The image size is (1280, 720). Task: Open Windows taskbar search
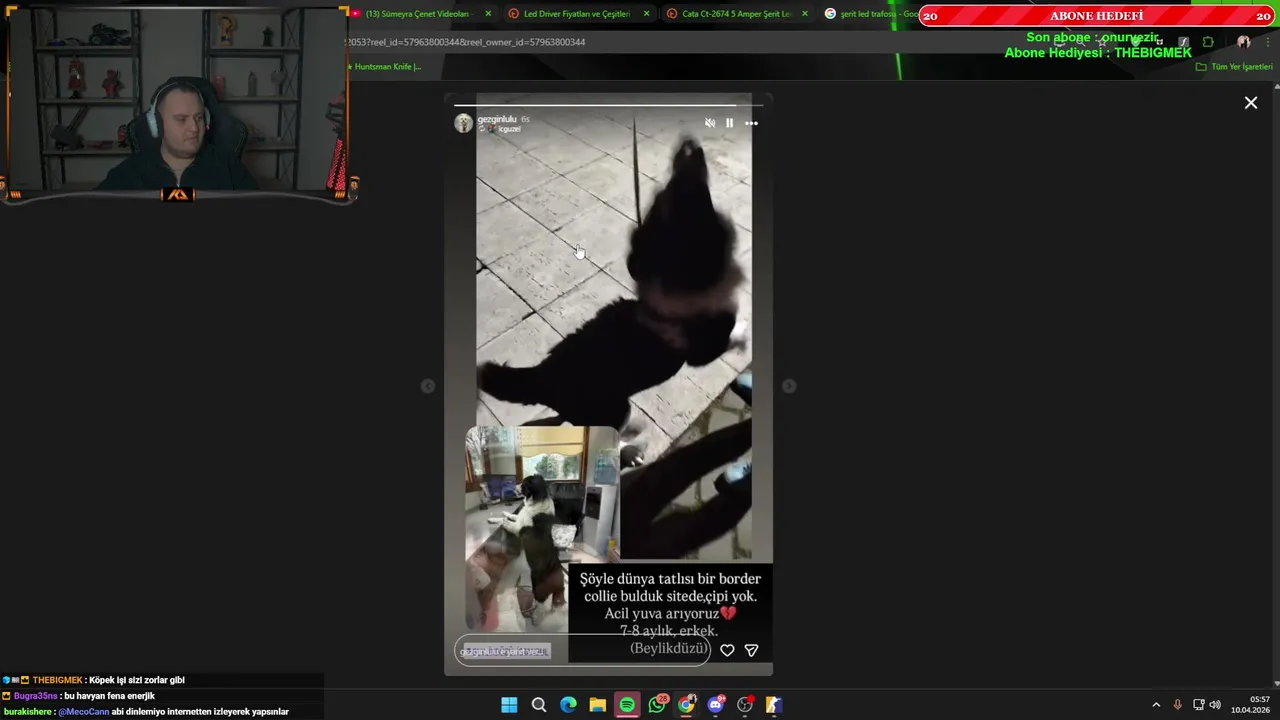coord(538,705)
